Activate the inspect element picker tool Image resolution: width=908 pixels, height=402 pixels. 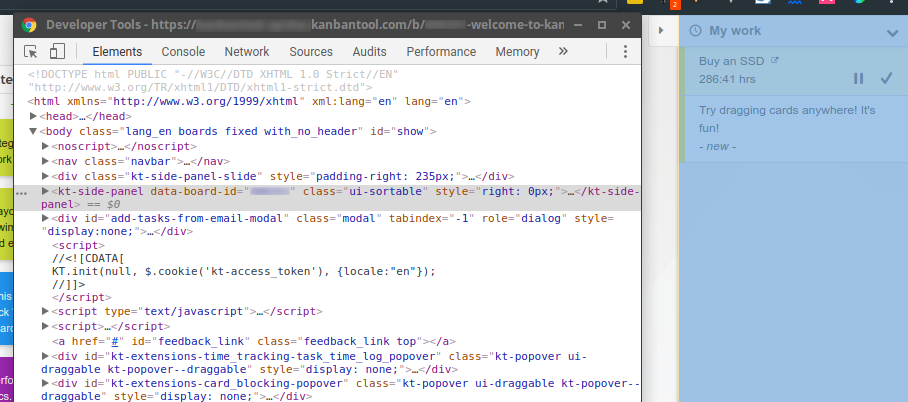[x=31, y=52]
